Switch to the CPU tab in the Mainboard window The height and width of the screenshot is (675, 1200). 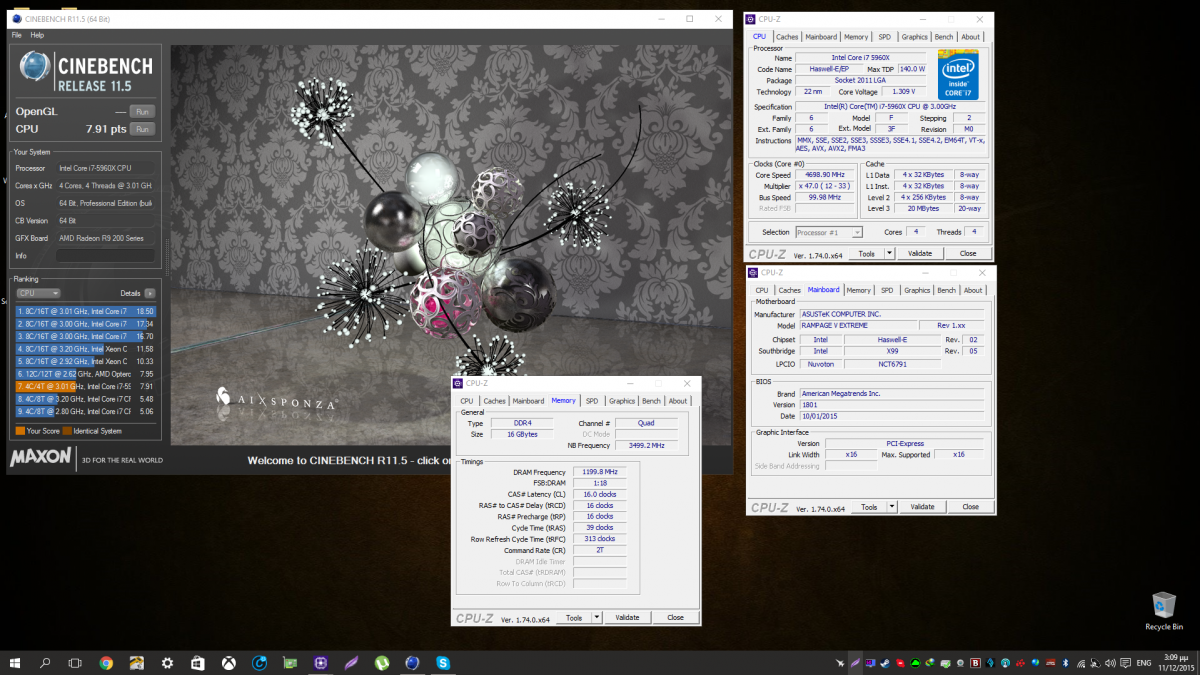[x=762, y=290]
